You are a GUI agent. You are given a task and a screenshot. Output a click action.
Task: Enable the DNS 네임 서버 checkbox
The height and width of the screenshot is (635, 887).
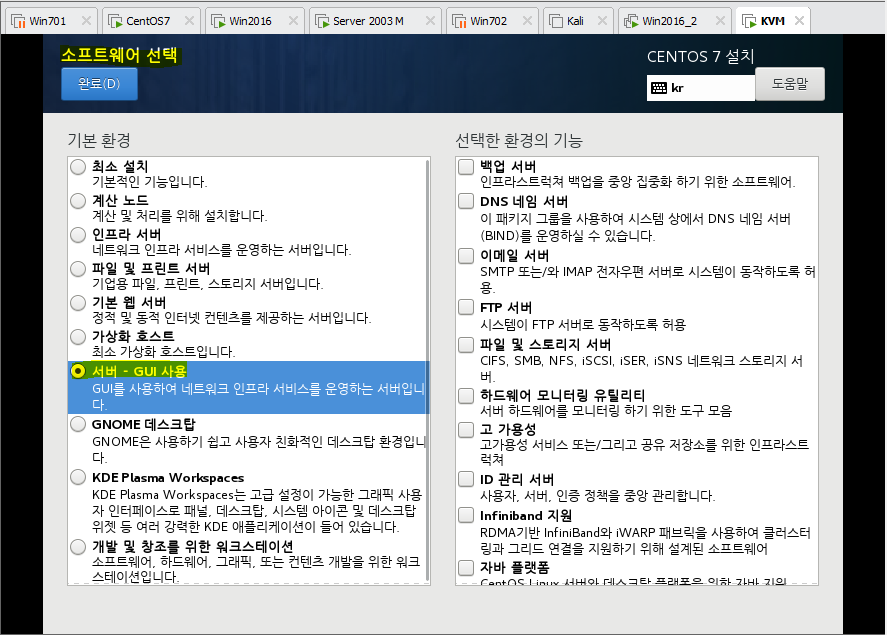466,201
